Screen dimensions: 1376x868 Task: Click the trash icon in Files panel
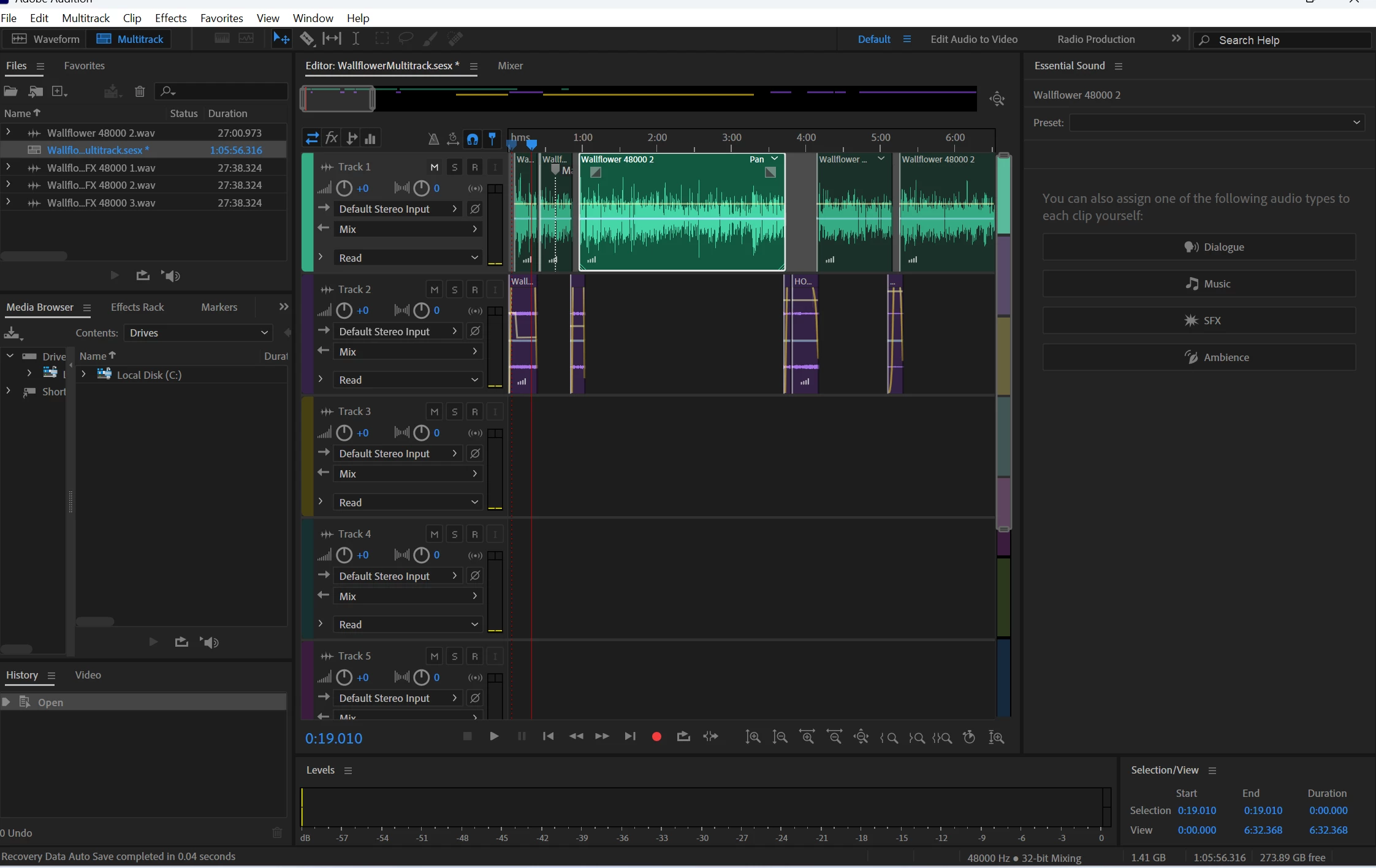click(x=140, y=91)
